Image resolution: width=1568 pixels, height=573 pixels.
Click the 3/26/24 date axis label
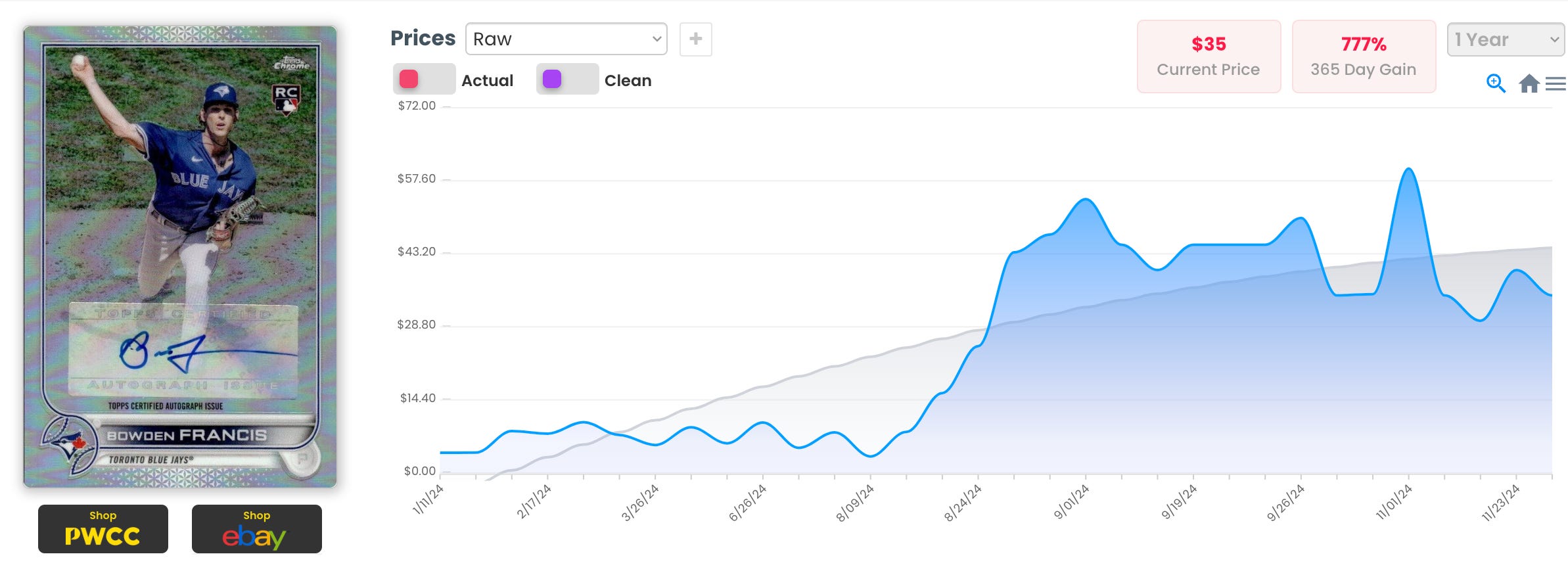tap(640, 503)
